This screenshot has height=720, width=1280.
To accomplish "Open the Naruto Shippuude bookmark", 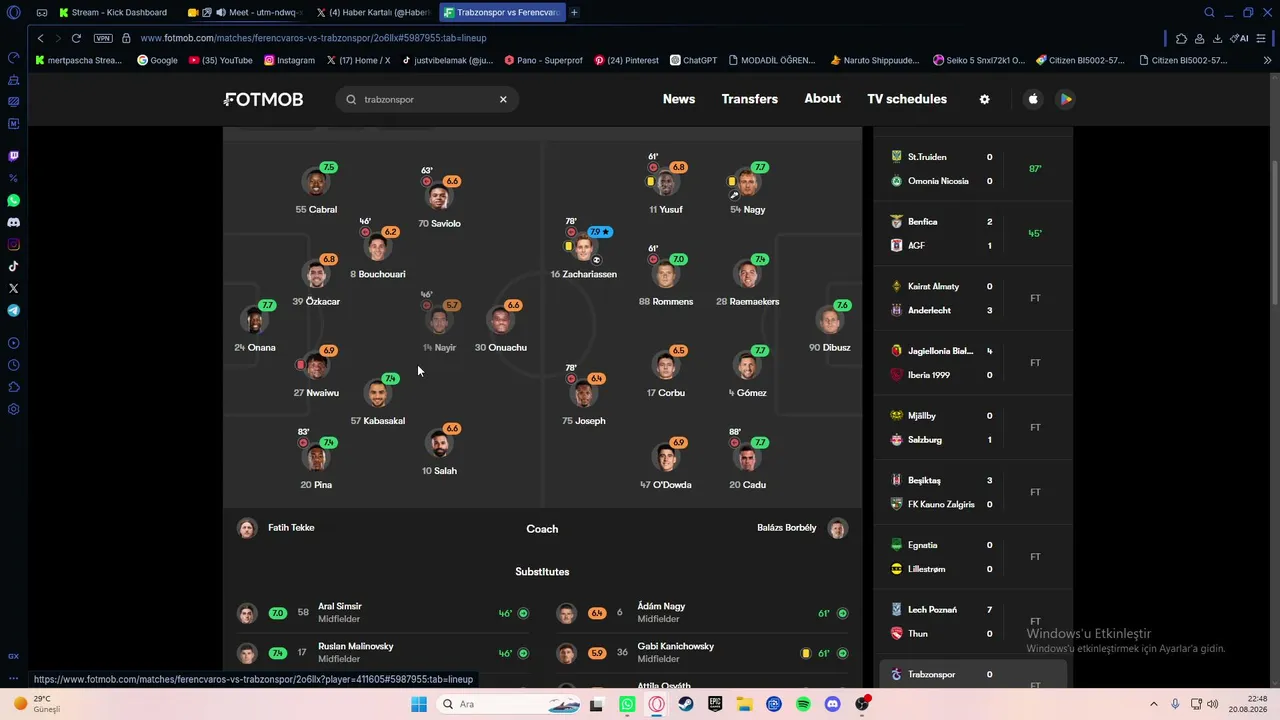I will [x=874, y=60].
